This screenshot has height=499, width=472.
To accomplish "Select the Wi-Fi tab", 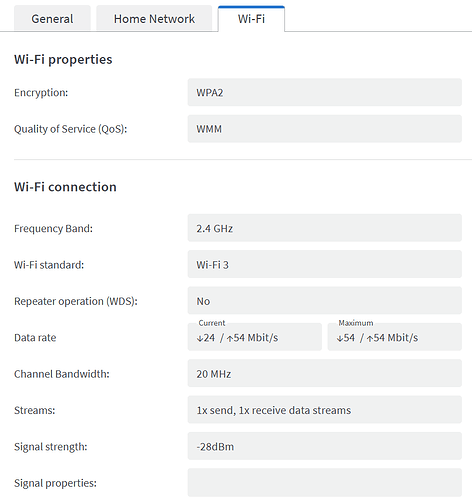I will [x=251, y=18].
